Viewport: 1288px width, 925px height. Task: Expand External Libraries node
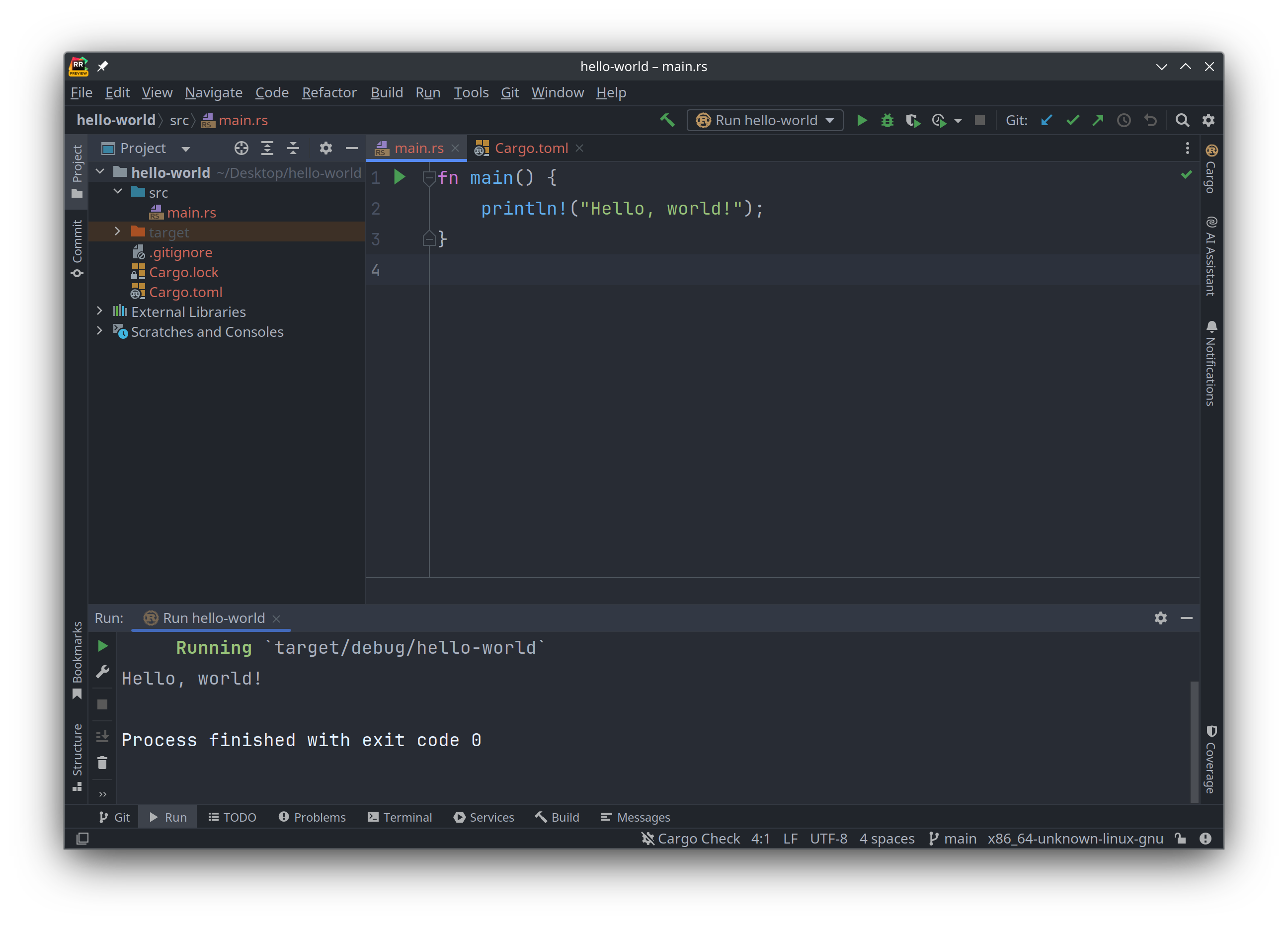(100, 310)
